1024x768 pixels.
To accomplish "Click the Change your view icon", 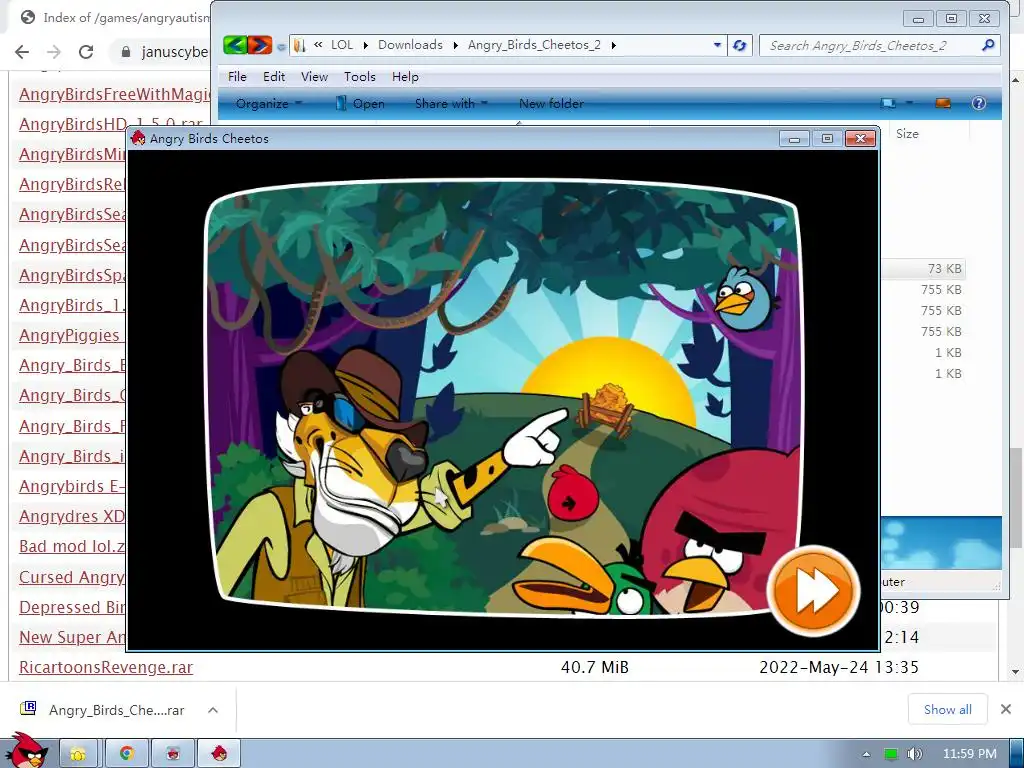I will coord(888,103).
